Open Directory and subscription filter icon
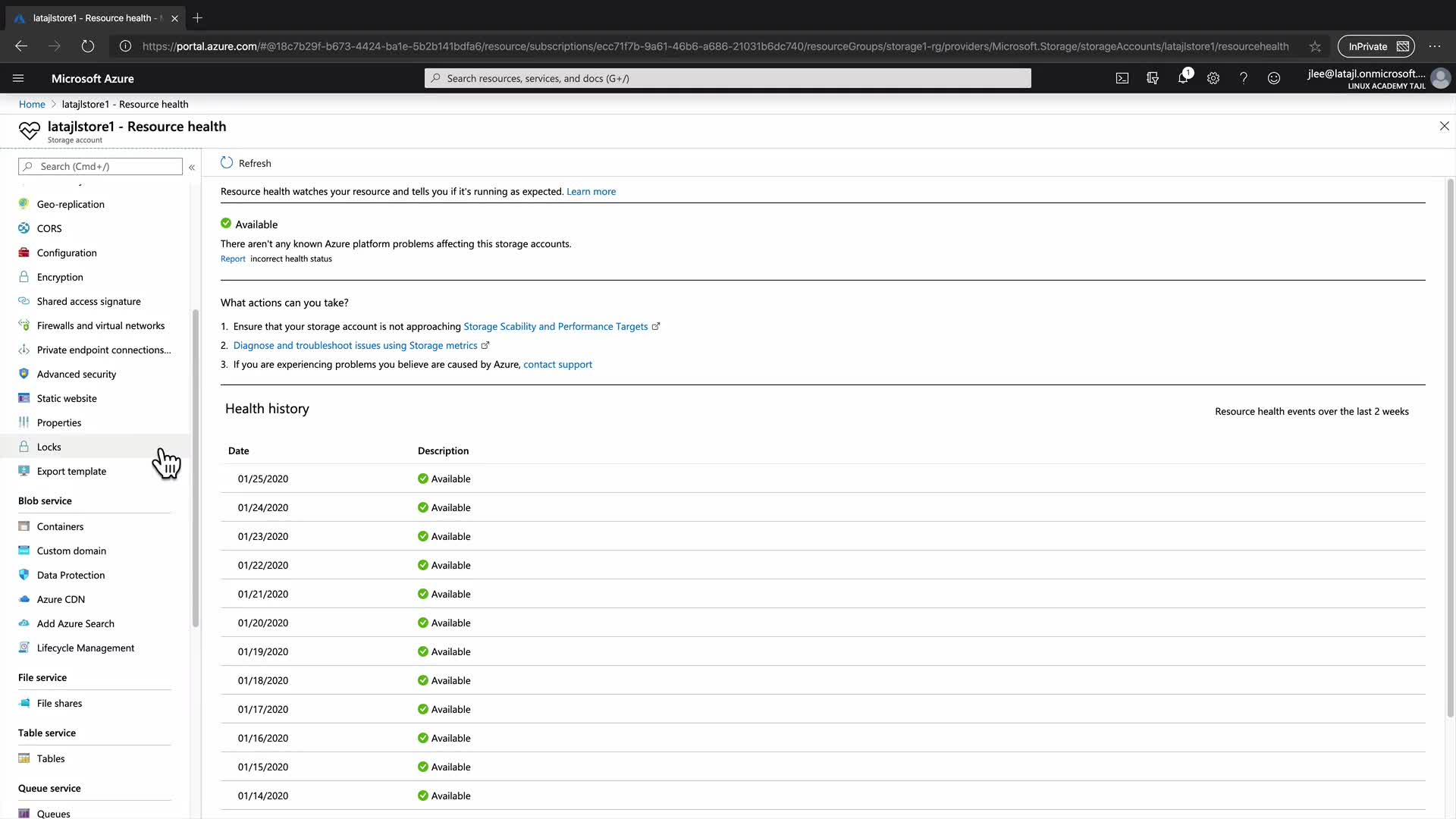Viewport: 1456px width, 819px height. pyautogui.click(x=1153, y=78)
